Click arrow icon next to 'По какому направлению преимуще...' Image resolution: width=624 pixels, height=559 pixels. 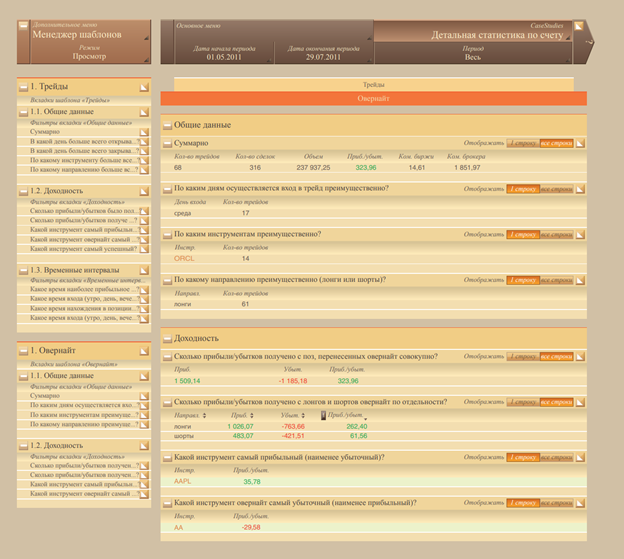pos(144,425)
